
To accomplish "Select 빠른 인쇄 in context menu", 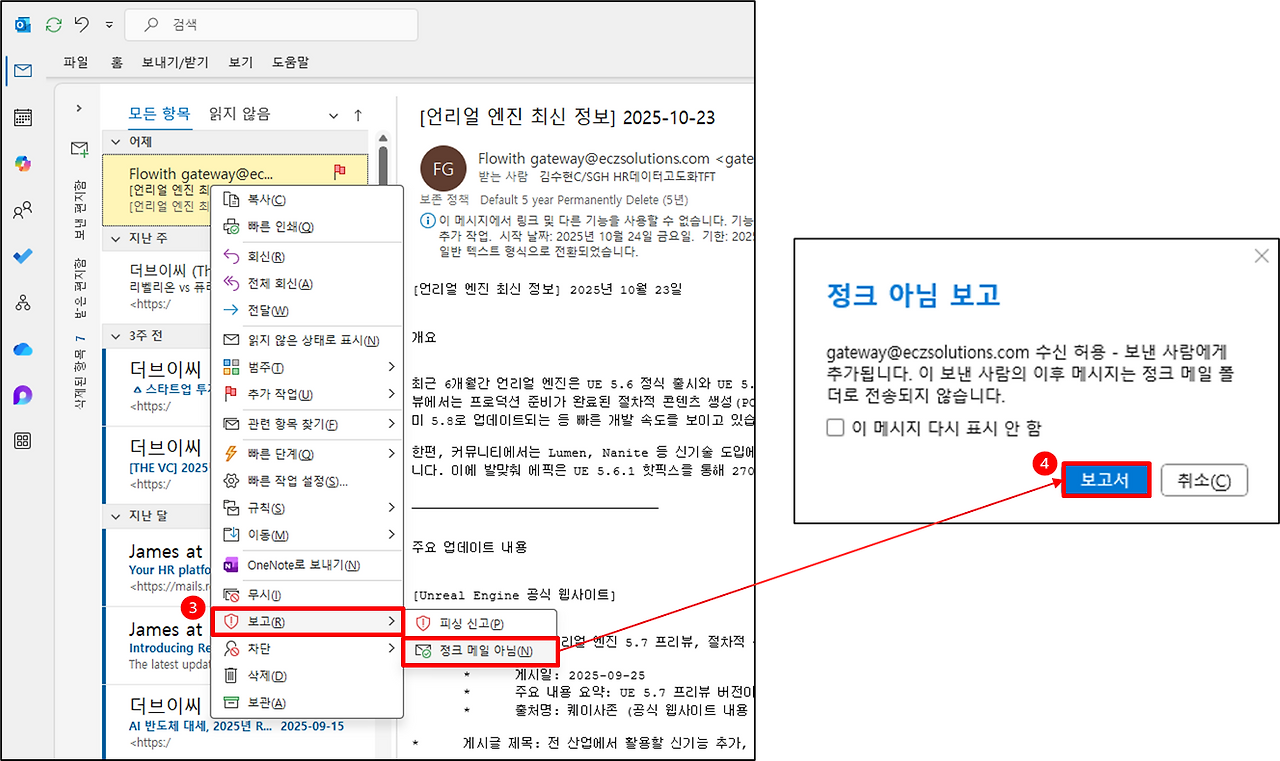I will [x=307, y=227].
